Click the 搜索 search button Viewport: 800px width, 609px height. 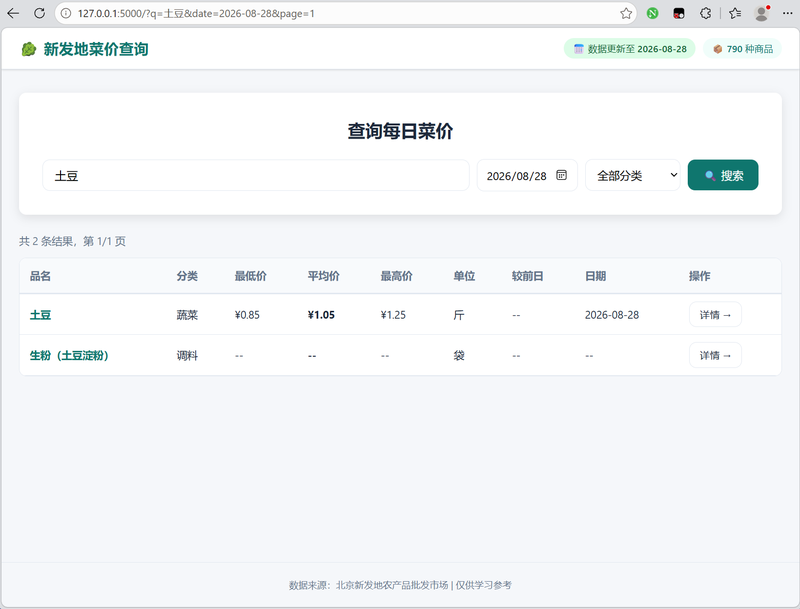click(x=723, y=175)
